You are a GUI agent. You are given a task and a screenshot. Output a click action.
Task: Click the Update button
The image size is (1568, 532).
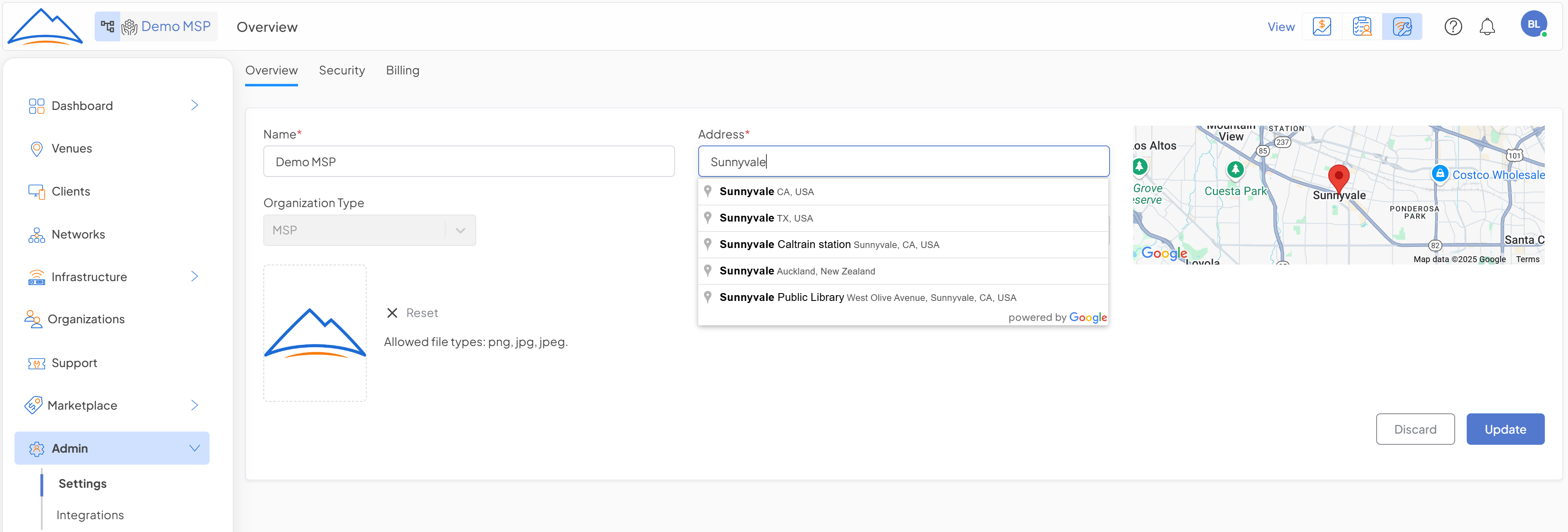click(1505, 429)
